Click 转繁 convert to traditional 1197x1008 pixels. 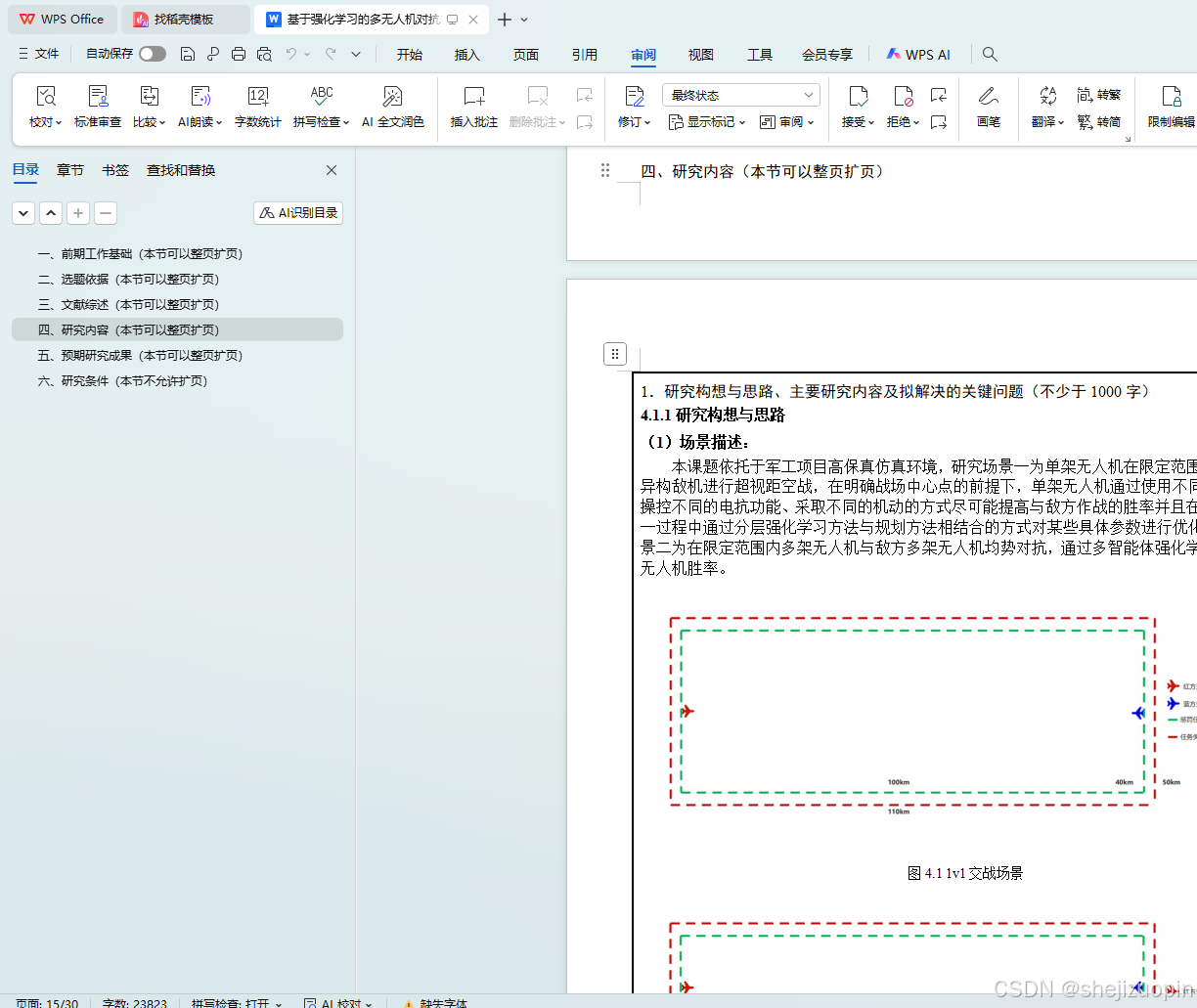[x=1099, y=95]
